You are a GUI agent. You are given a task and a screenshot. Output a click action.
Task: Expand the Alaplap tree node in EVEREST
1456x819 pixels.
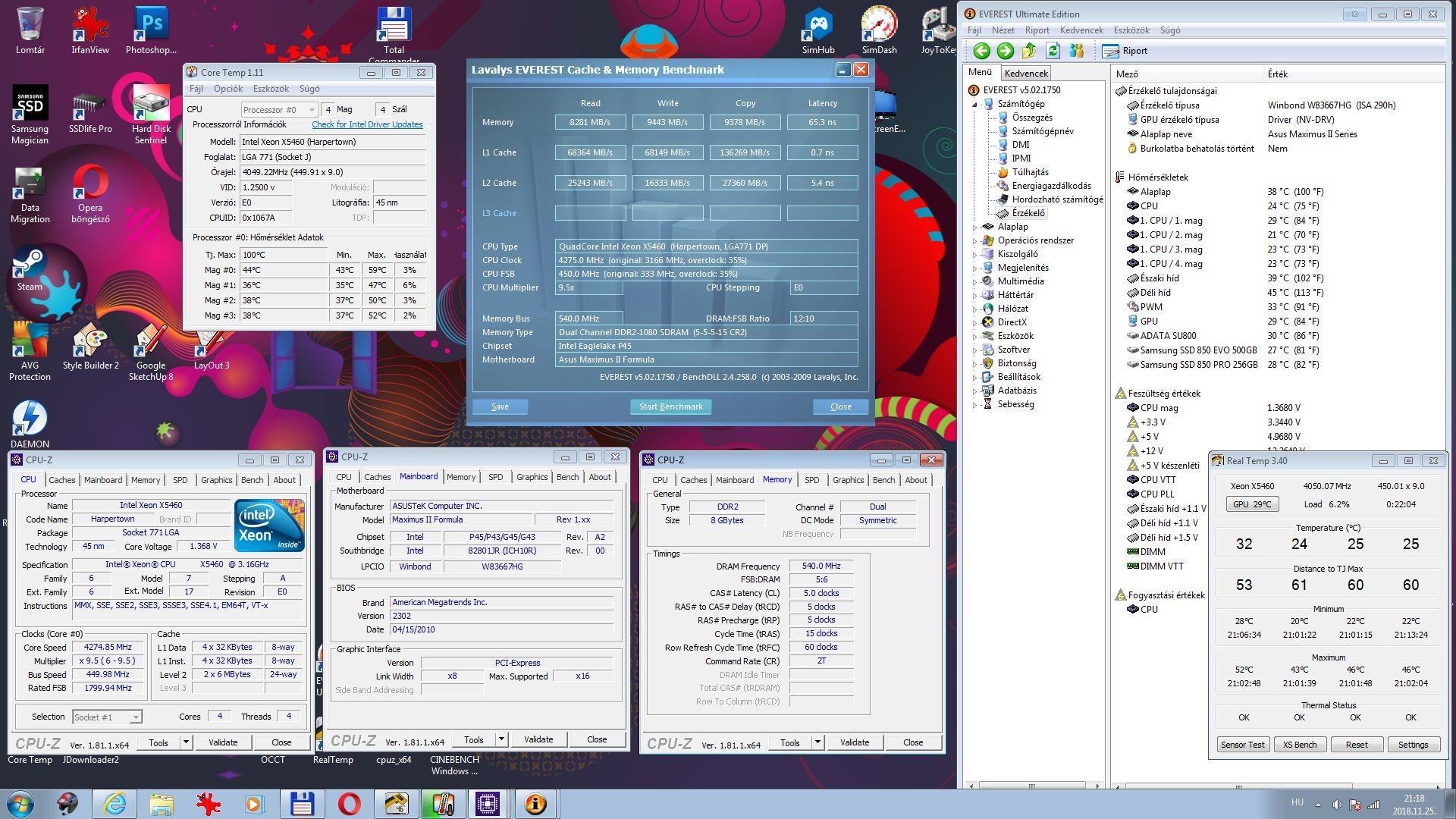tap(974, 227)
